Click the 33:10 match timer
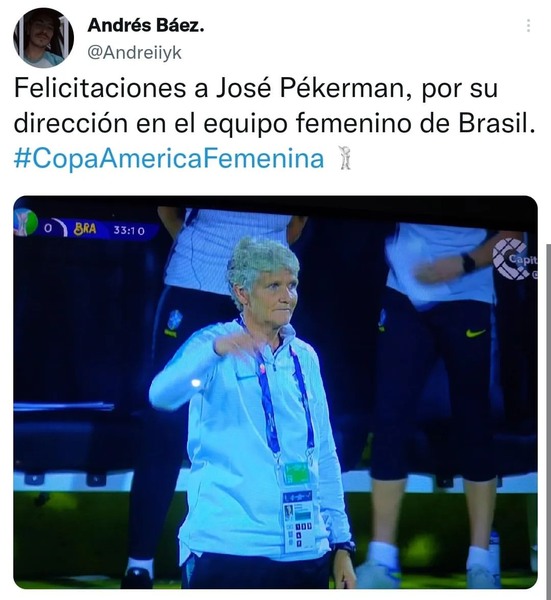 [129, 230]
